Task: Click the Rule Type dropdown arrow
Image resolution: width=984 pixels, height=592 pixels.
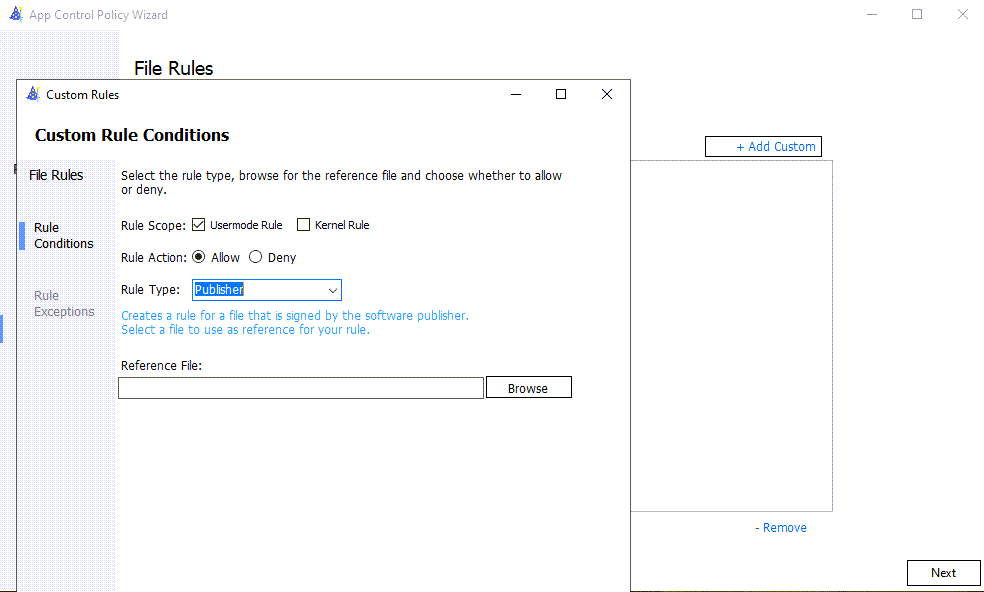Action: [x=334, y=289]
